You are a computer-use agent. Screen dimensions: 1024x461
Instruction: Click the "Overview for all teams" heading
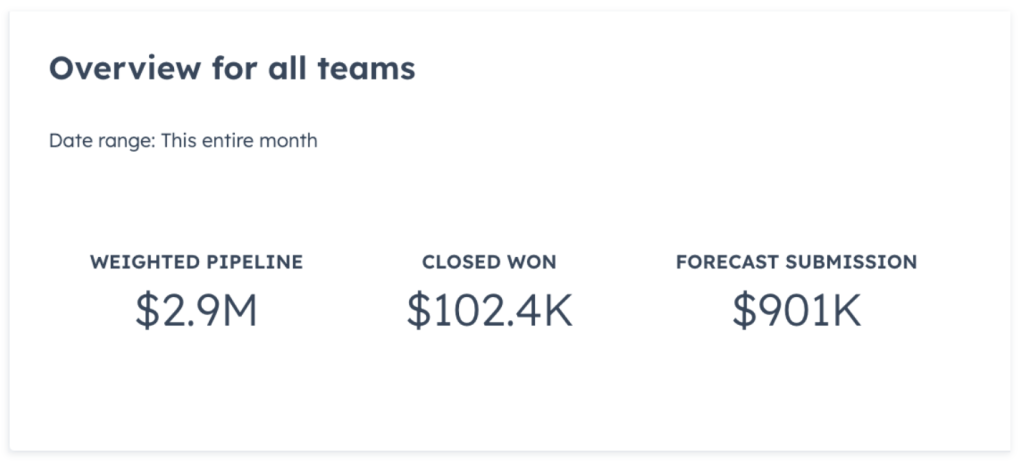coord(232,69)
